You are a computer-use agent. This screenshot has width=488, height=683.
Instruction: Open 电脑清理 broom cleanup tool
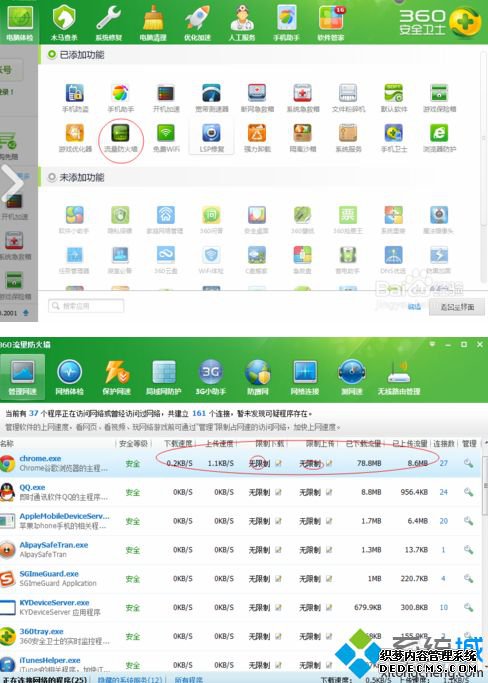(153, 23)
